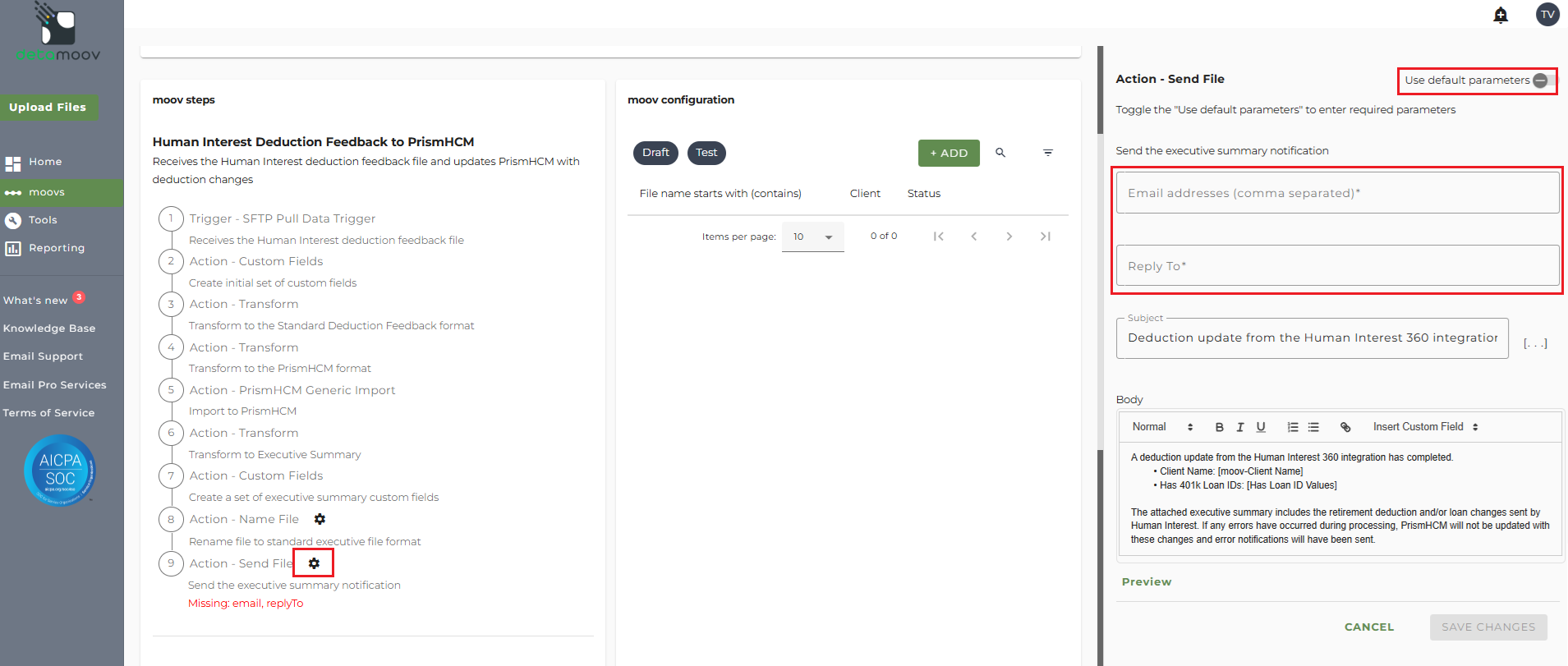The width and height of the screenshot is (1568, 666).
Task: Sort by File name starts with column
Action: pyautogui.click(x=720, y=194)
